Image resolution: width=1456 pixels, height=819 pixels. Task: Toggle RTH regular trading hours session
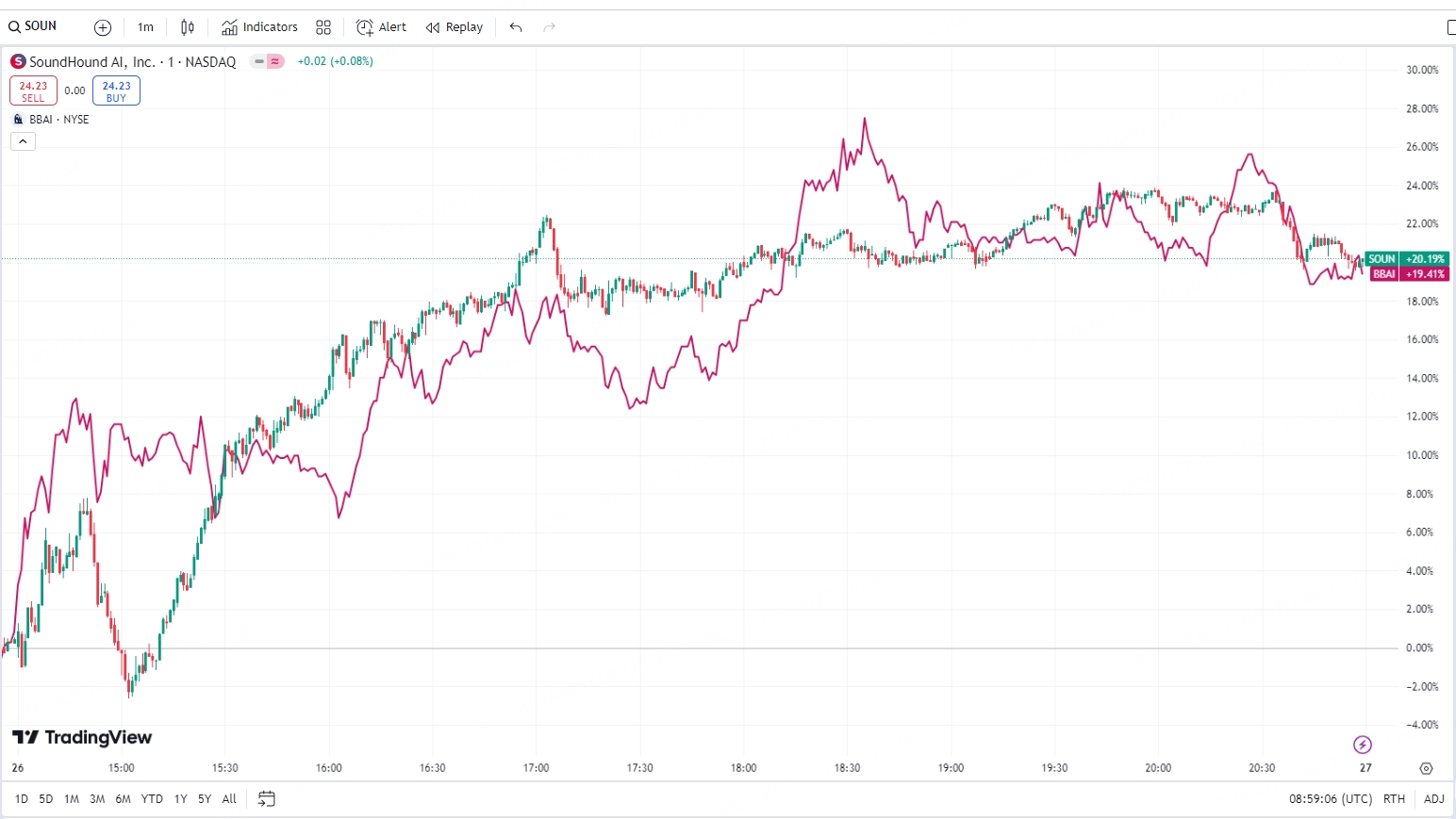click(x=1394, y=798)
